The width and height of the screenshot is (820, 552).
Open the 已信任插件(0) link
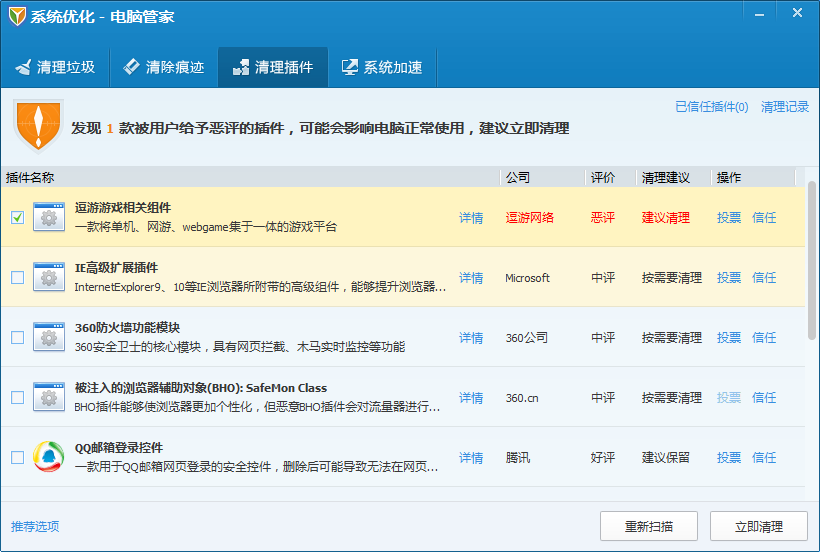(712, 107)
